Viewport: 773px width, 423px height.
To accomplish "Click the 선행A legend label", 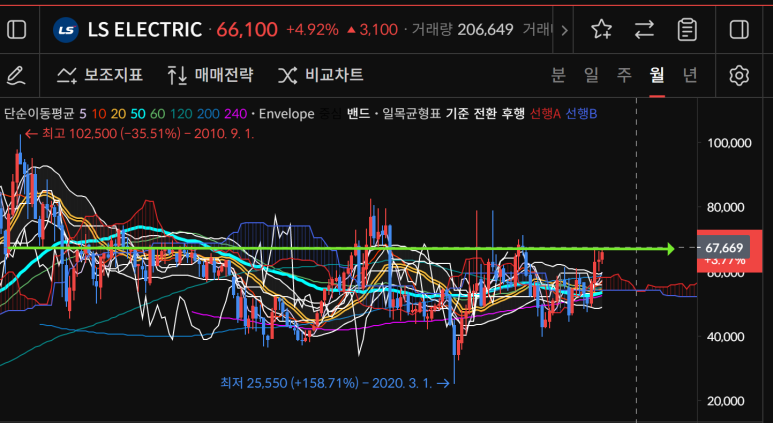I will click(545, 114).
